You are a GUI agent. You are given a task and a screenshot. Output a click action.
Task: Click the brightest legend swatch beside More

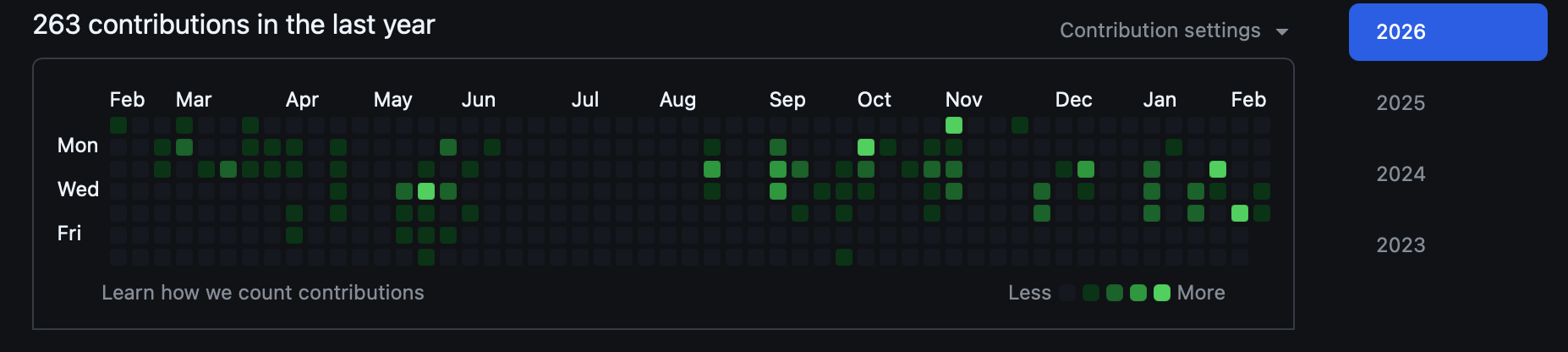click(x=1162, y=293)
